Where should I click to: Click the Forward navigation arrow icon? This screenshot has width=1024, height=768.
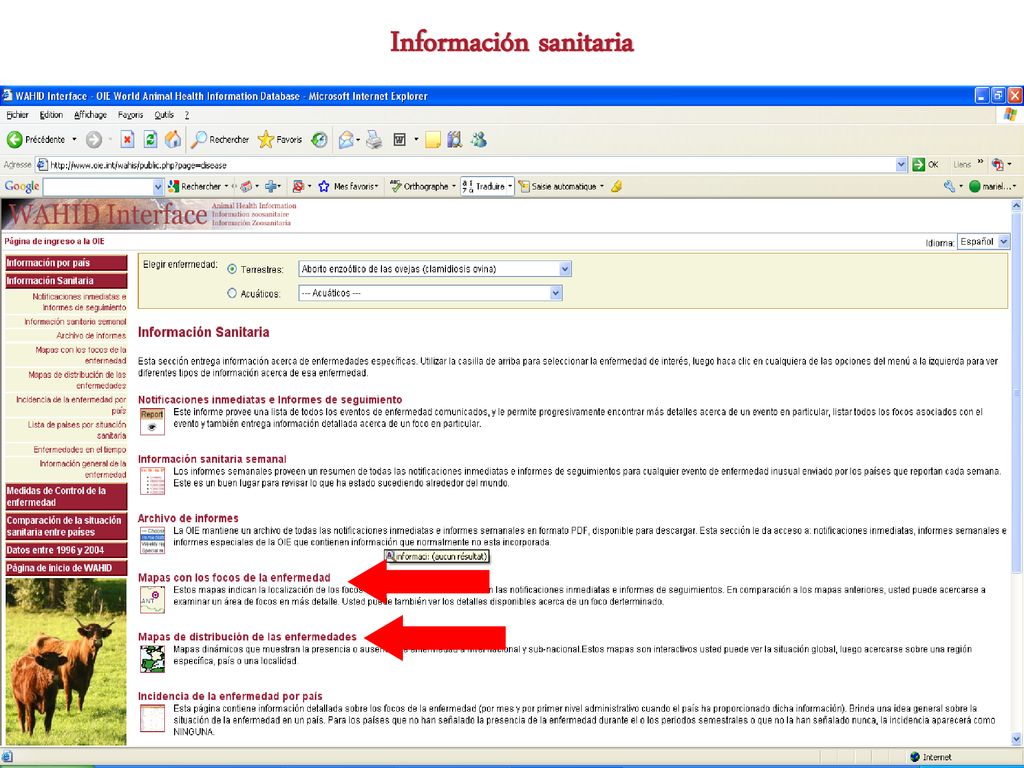point(93,139)
